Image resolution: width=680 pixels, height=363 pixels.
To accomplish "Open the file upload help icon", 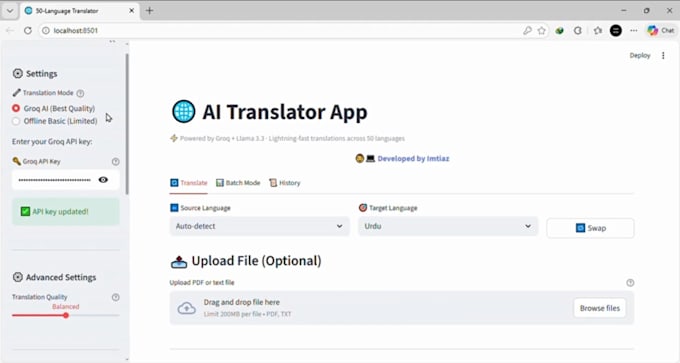I will point(630,283).
